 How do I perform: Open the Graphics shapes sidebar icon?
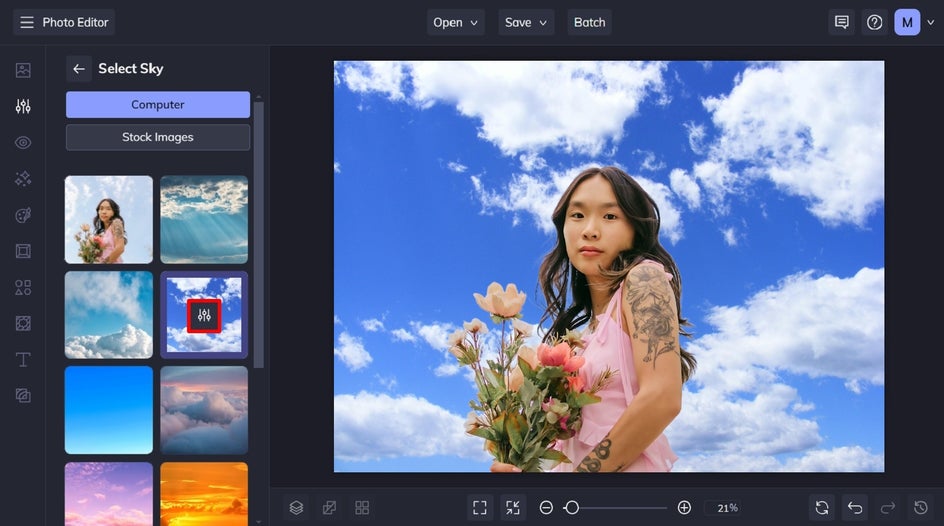23,287
